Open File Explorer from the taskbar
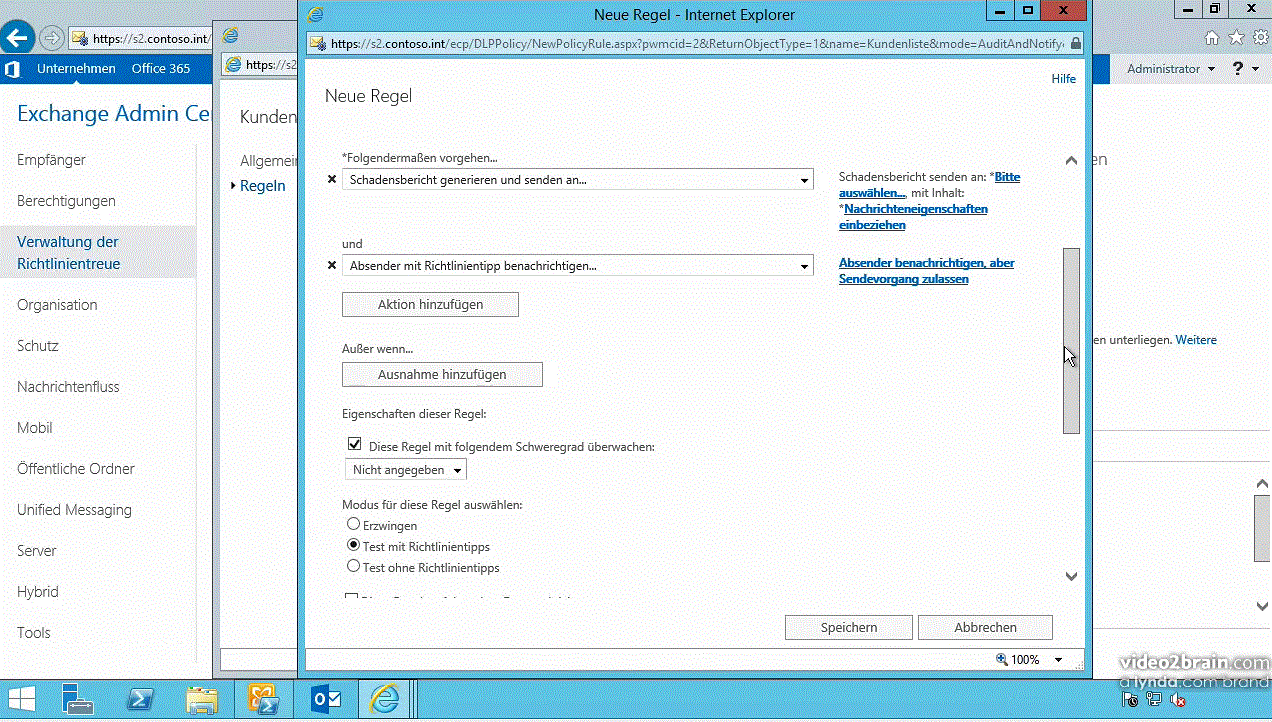 (202, 698)
